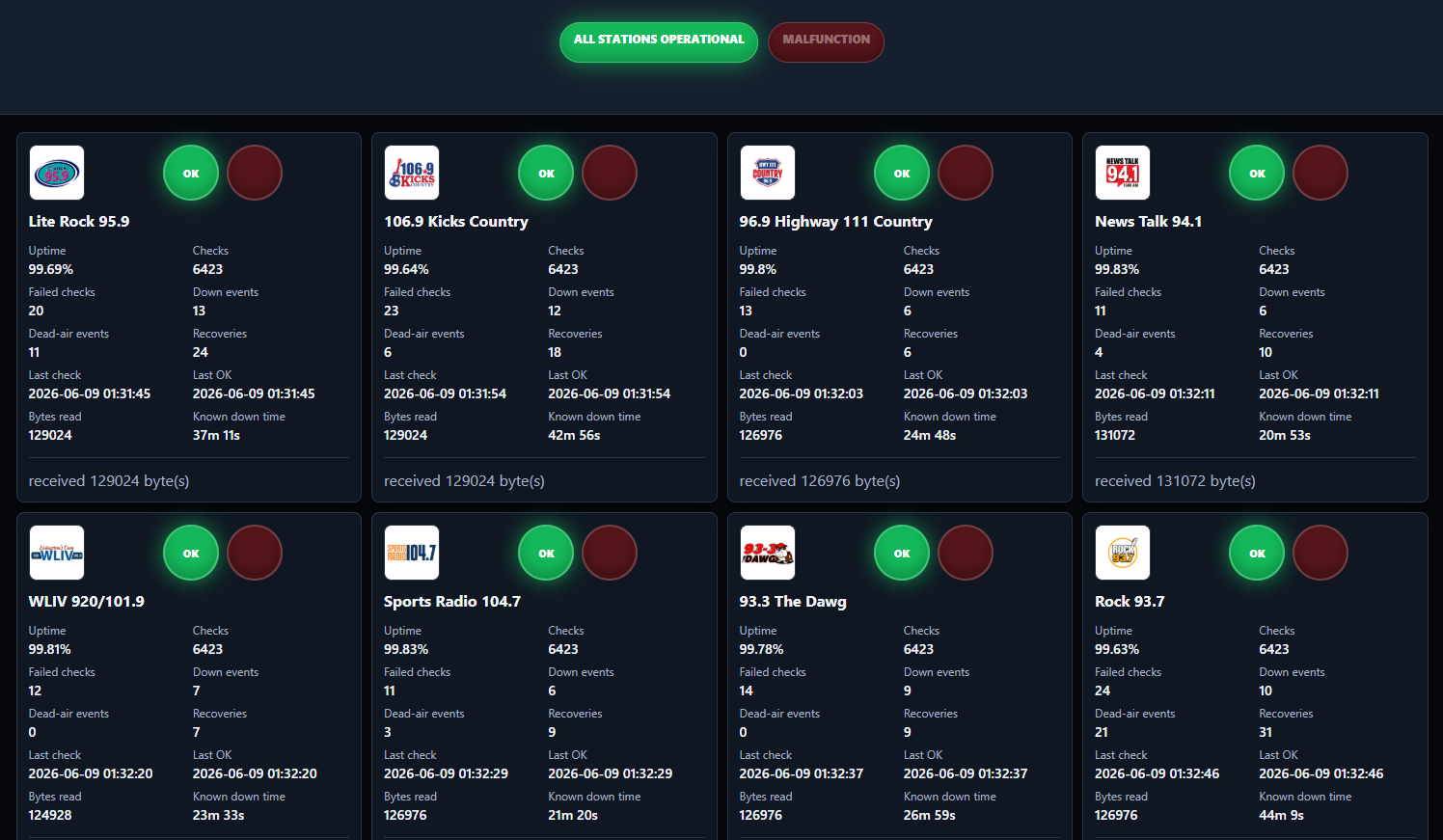This screenshot has width=1443, height=840.
Task: Click green OK indicator for Sports Radio 104.7
Action: pos(546,553)
